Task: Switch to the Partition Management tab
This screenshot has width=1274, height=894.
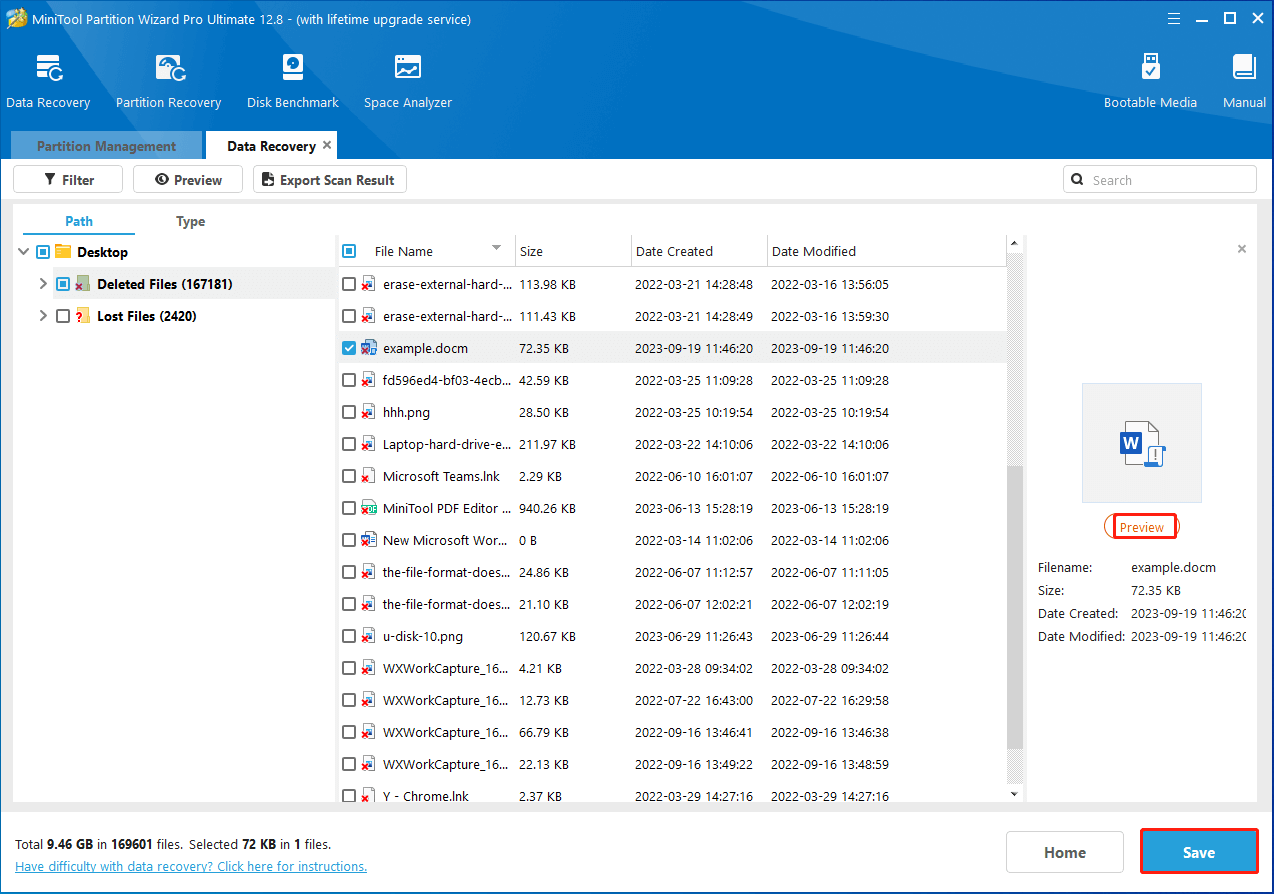Action: [x=106, y=146]
